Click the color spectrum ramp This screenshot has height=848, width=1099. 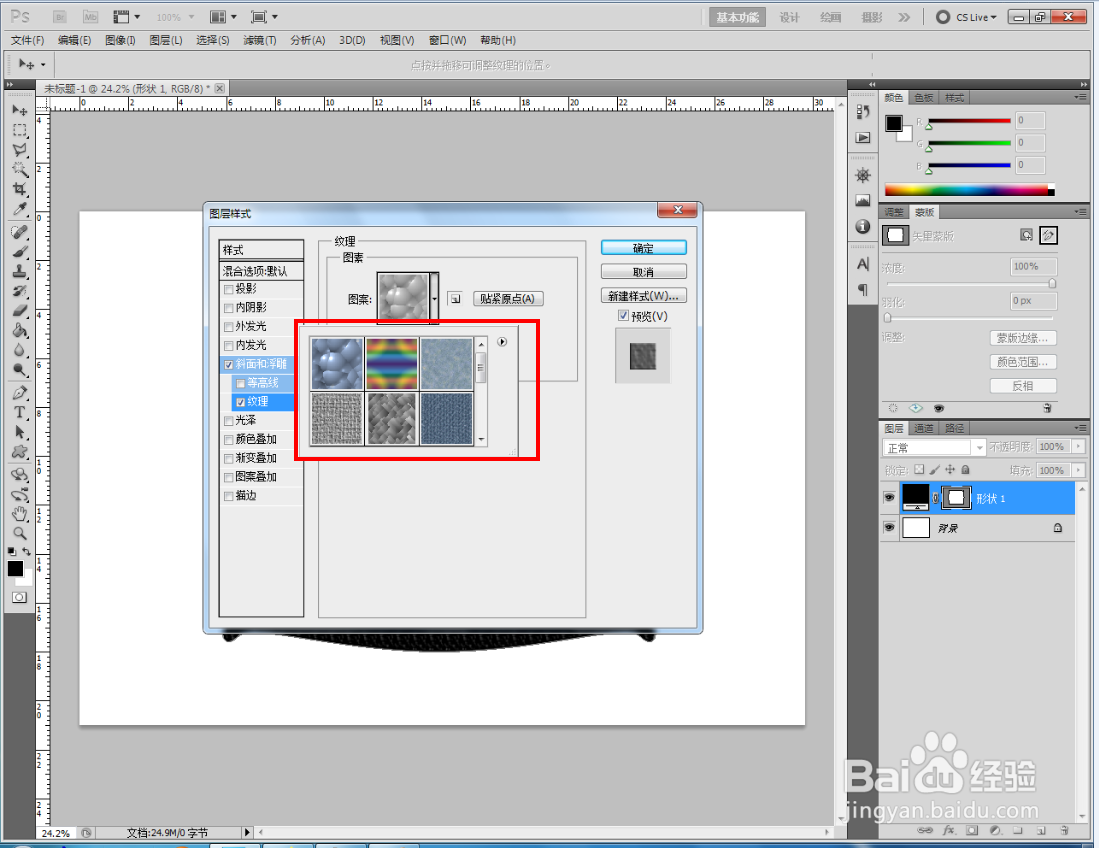[969, 190]
